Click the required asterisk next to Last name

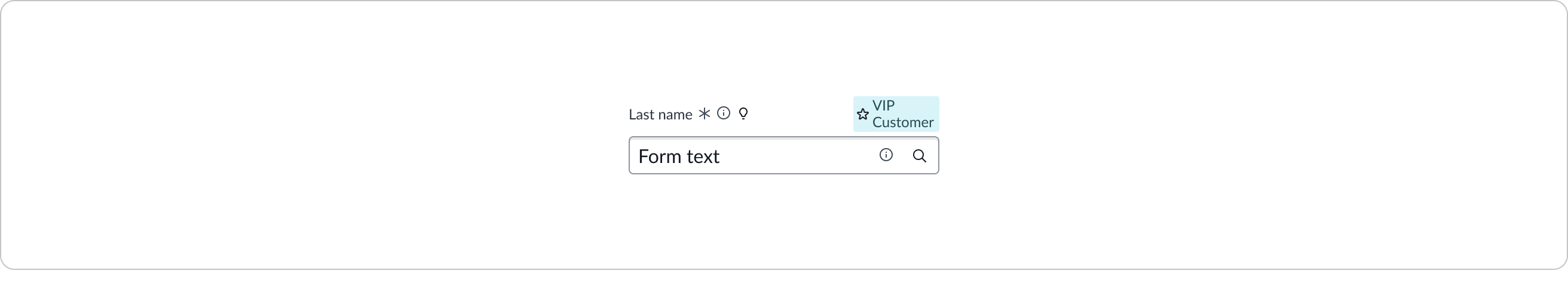point(705,114)
